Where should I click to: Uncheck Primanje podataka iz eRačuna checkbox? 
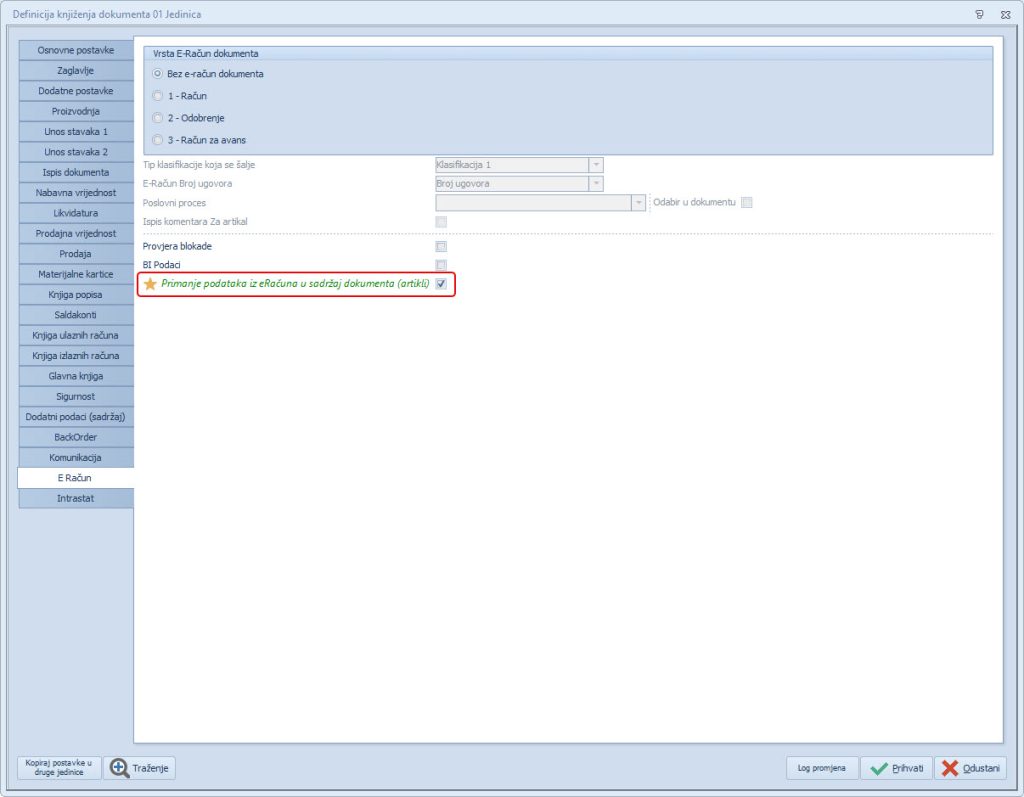(x=441, y=284)
